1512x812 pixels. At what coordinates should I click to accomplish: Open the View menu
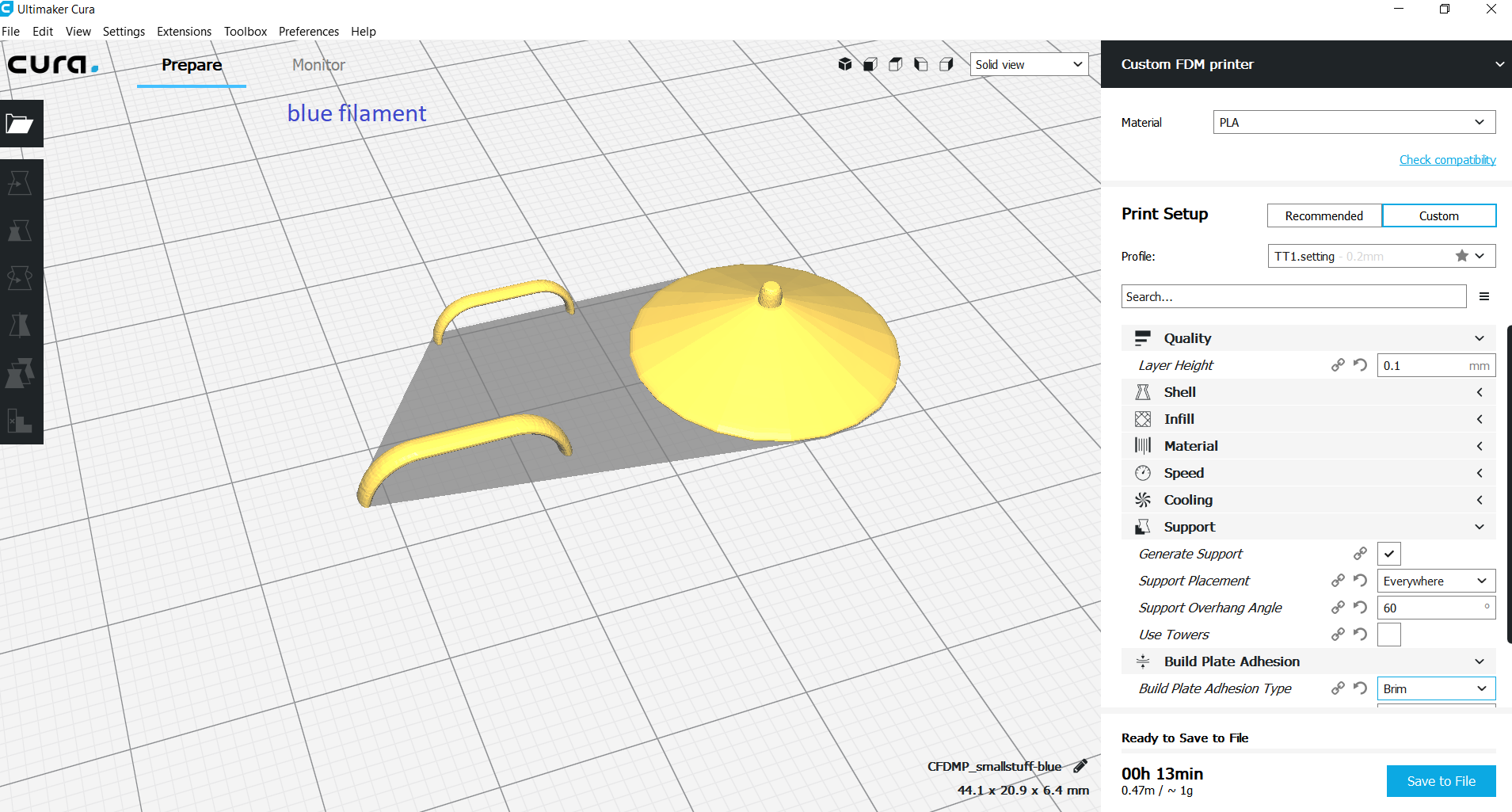[x=78, y=32]
